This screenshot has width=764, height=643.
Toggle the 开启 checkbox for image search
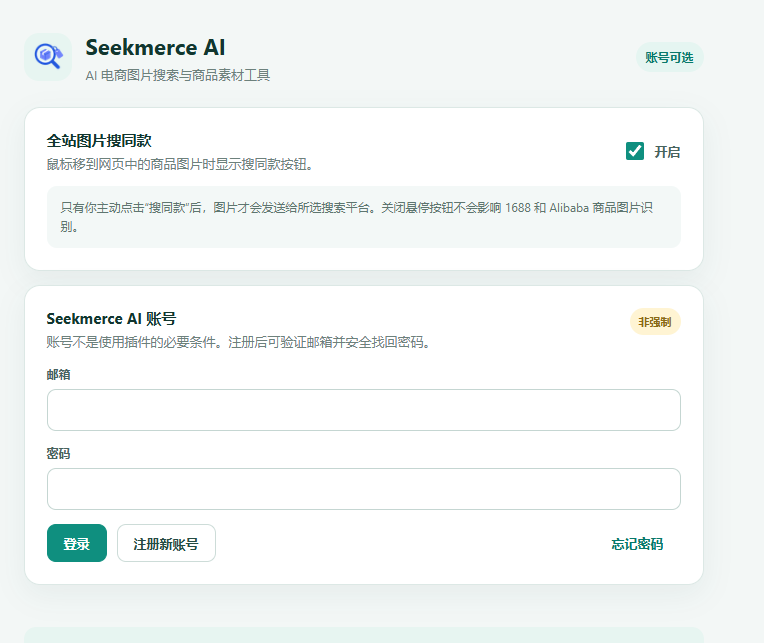pyautogui.click(x=635, y=151)
